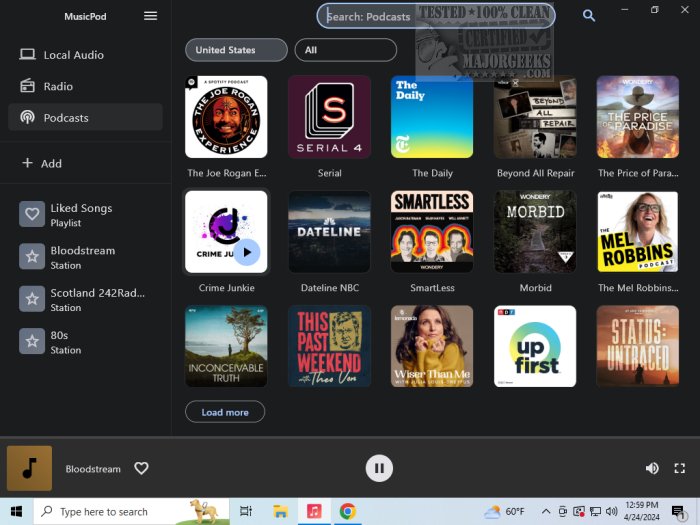This screenshot has height=525, width=700.
Task: Open The Mel Robbins Podcast cover
Action: 638,232
